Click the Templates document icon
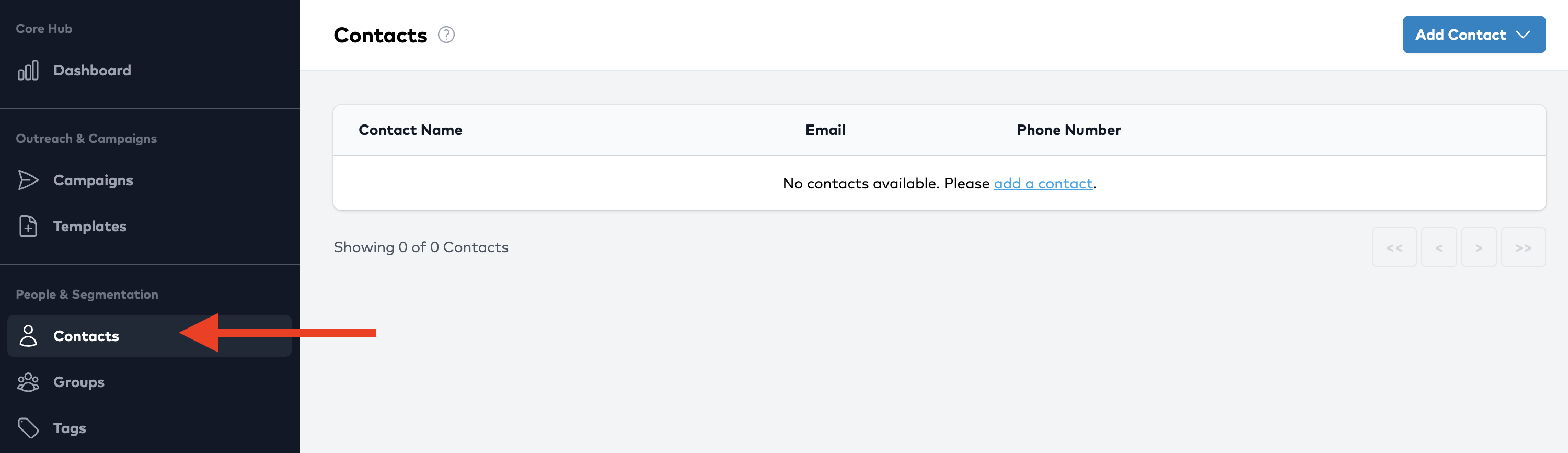Image resolution: width=1568 pixels, height=453 pixels. pos(28,226)
